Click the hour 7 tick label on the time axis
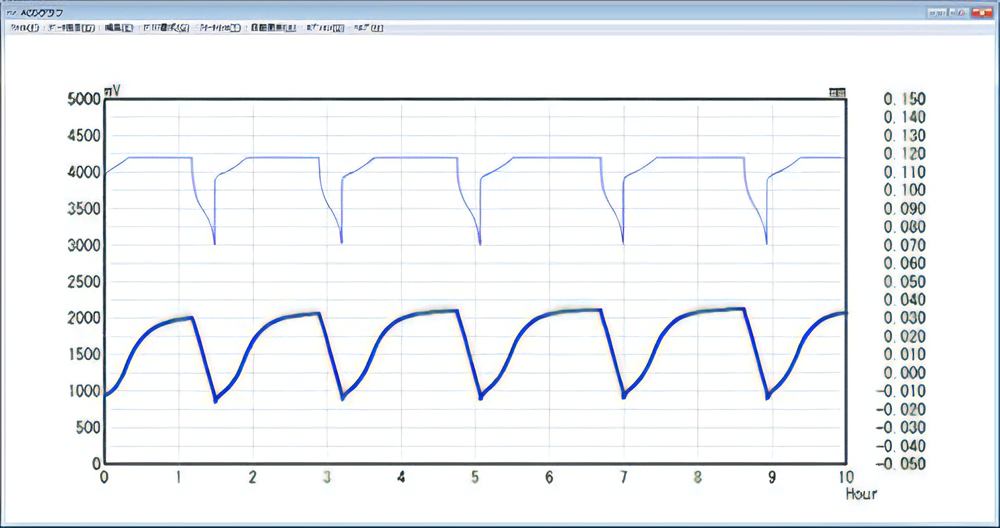Viewport: 1000px width, 528px height. coord(623,477)
